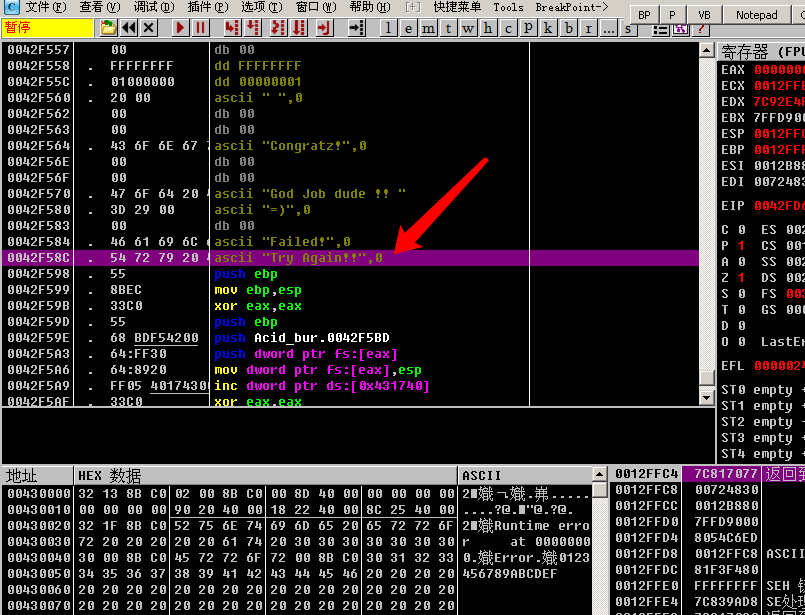This screenshot has height=615, width=805.
Task: Open references 'r' toolbar button
Action: point(588,28)
